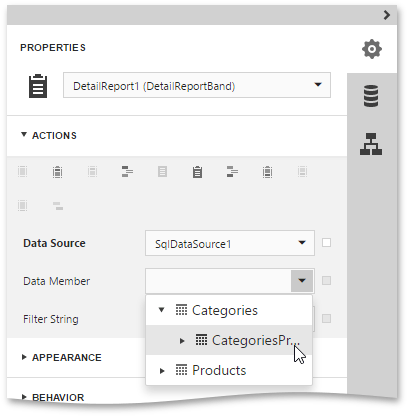The width and height of the screenshot is (410, 419).
Task: Open the Properties gear tab
Action: coord(372,49)
